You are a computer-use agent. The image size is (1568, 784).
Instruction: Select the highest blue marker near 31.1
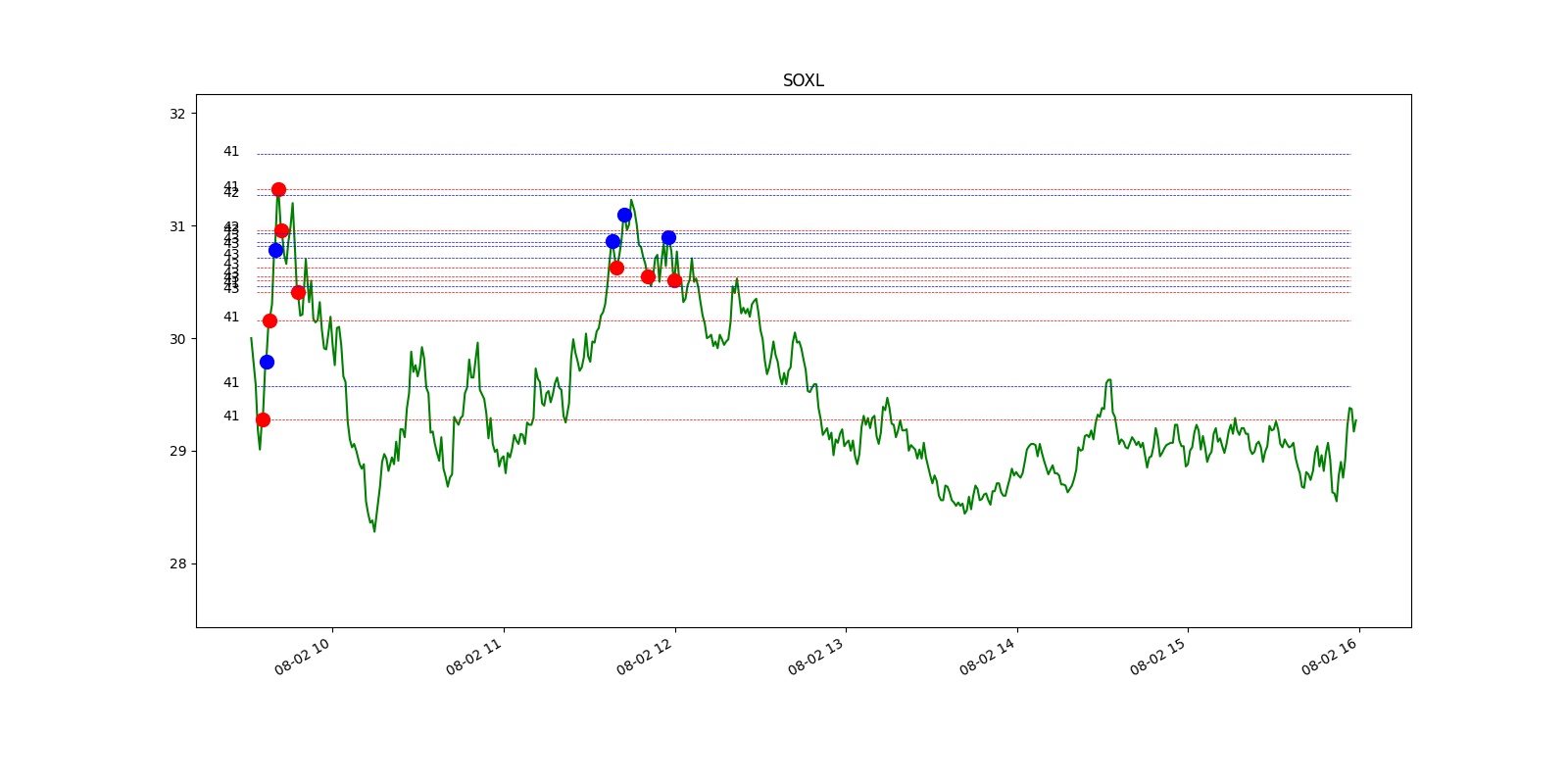pos(624,215)
